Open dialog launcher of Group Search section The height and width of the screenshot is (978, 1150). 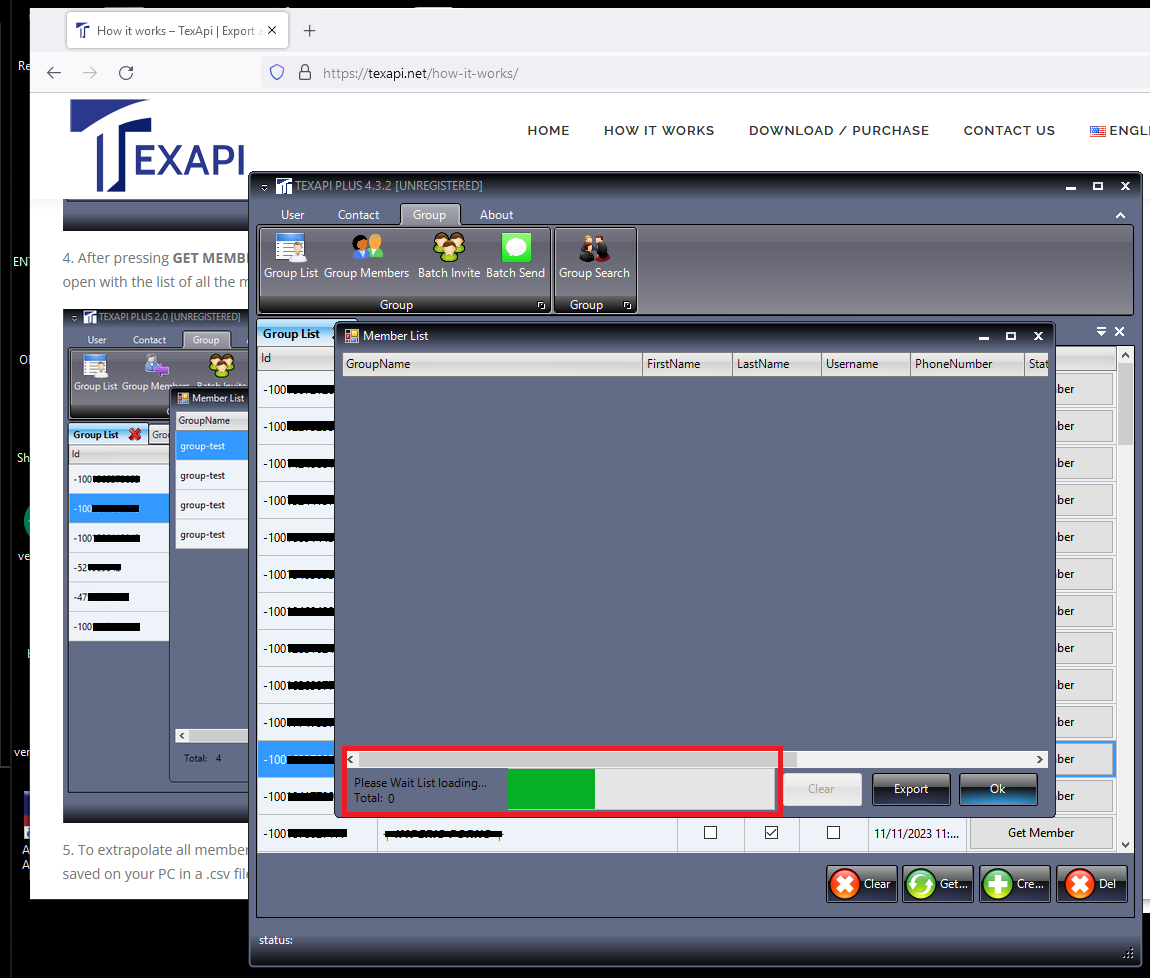[627, 305]
